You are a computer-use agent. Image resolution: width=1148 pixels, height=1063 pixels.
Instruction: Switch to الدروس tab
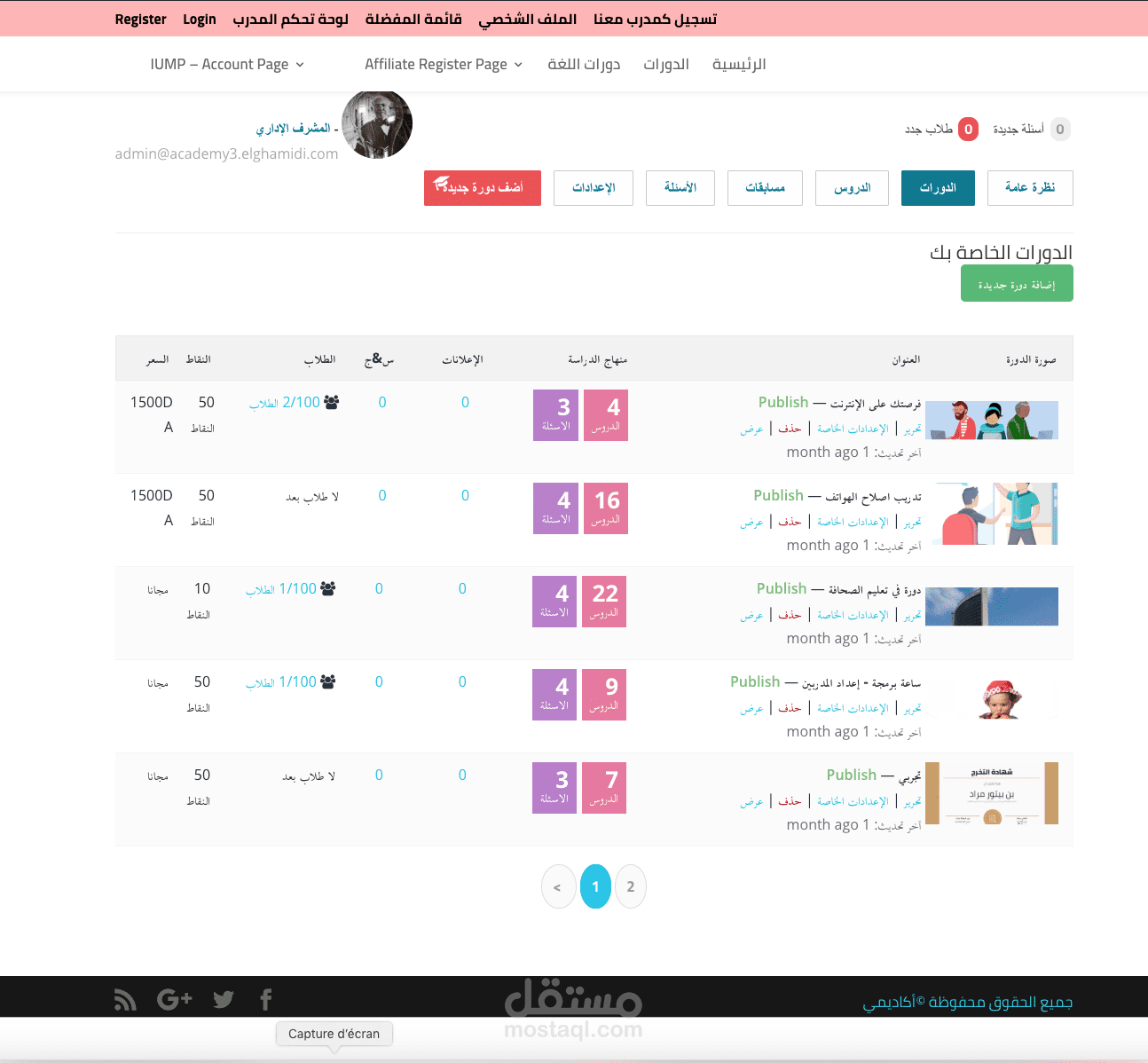[x=852, y=188]
